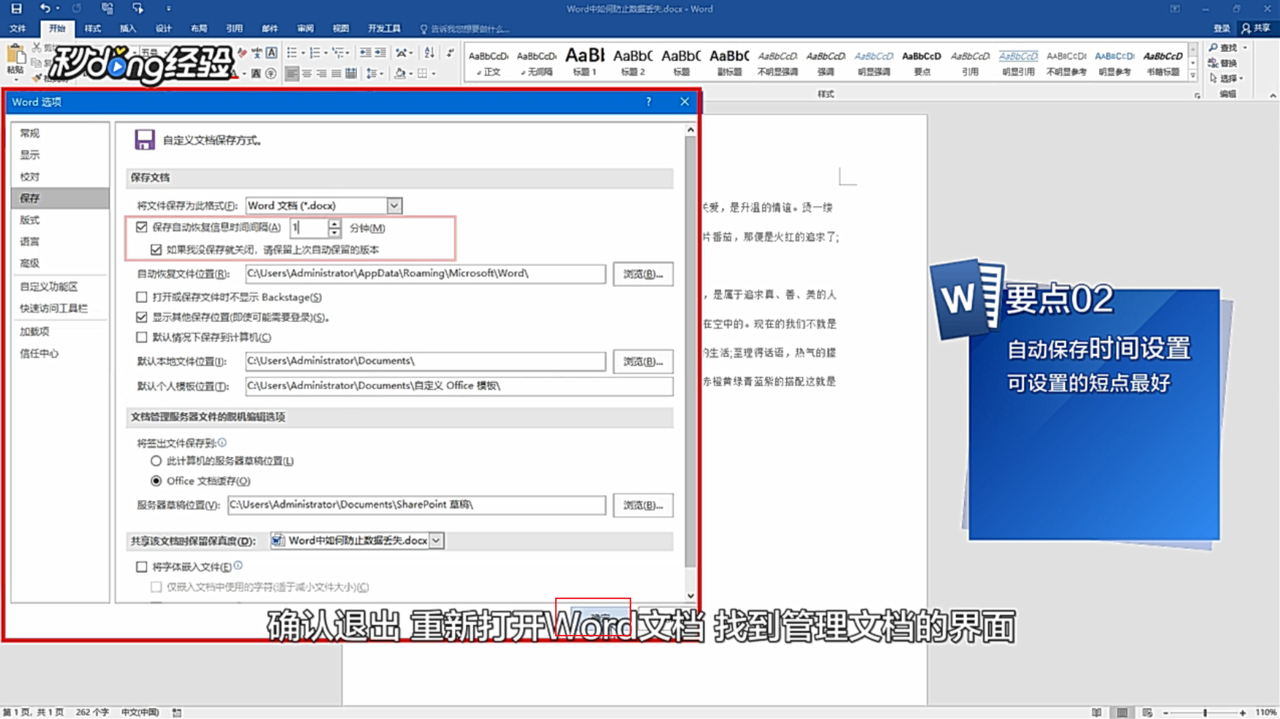Click the bullet list icon

tap(292, 53)
